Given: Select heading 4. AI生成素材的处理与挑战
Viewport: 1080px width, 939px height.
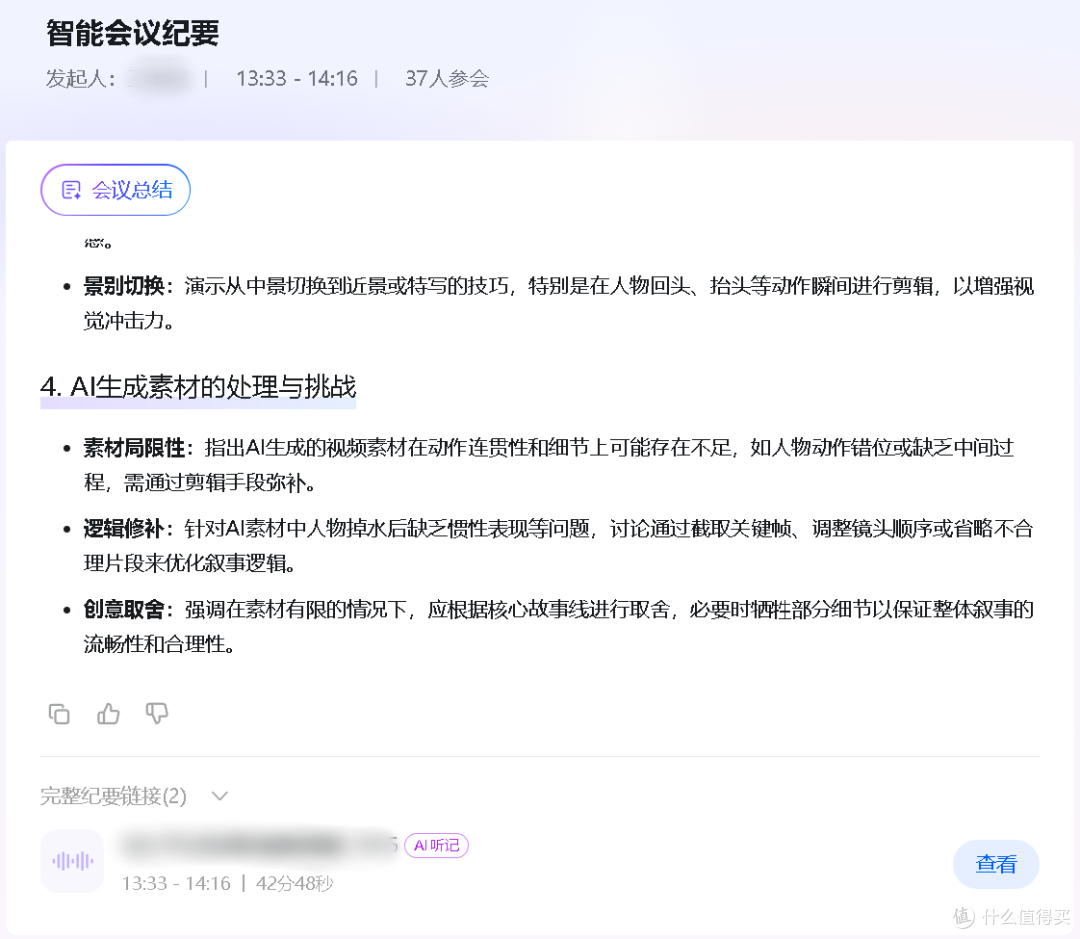Looking at the screenshot, I should tap(198, 387).
